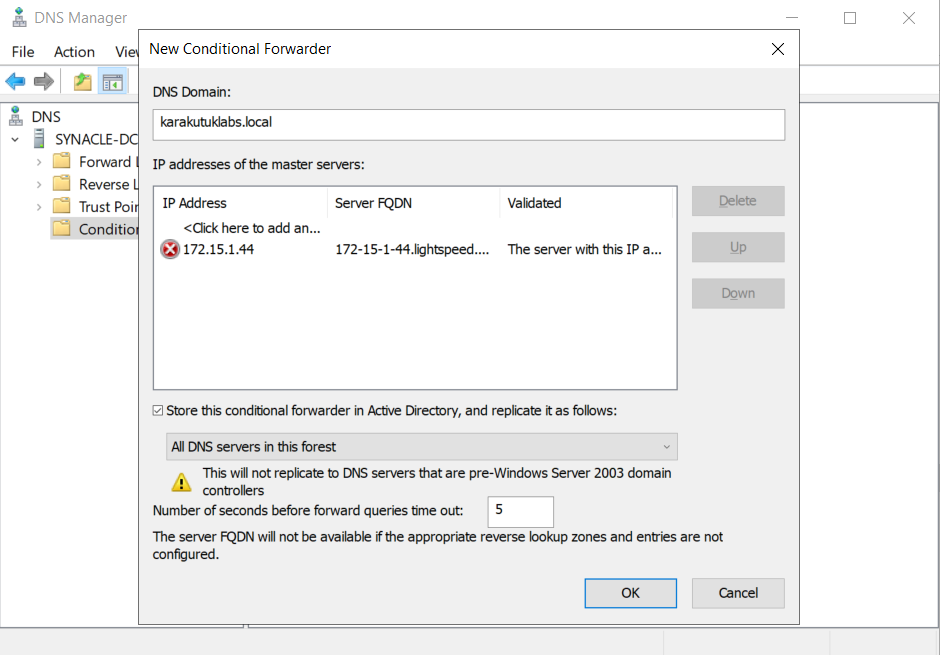This screenshot has width=940, height=655.
Task: Select the Conditional Forwarders folder
Action: [96, 229]
